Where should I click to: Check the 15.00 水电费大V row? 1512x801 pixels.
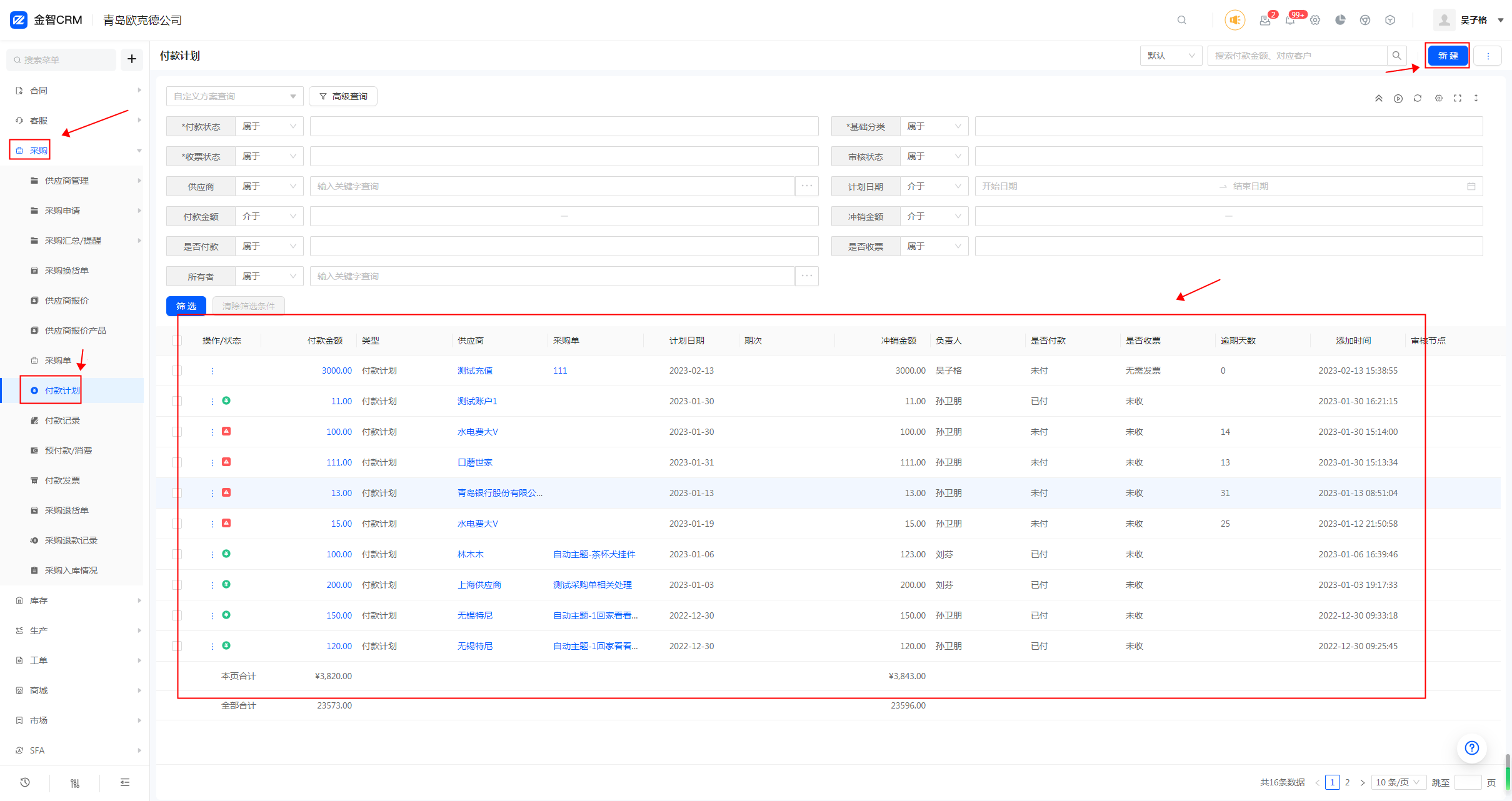(177, 524)
